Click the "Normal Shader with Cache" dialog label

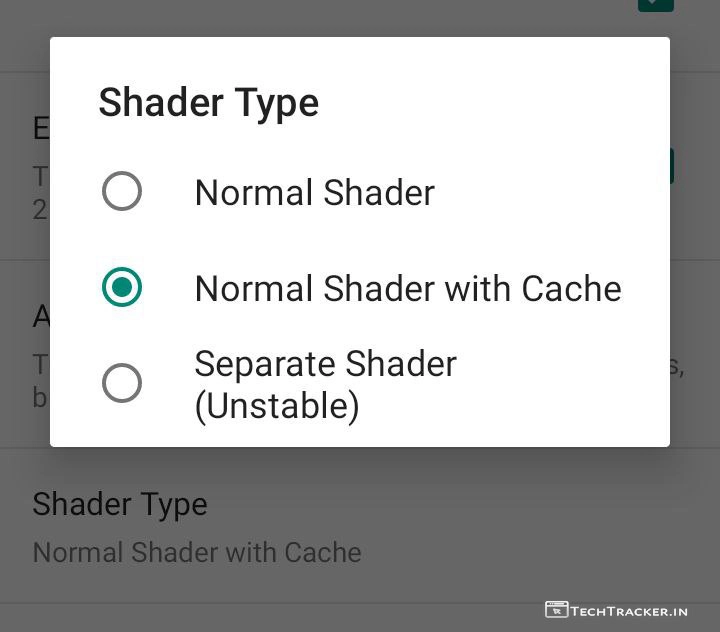point(407,288)
